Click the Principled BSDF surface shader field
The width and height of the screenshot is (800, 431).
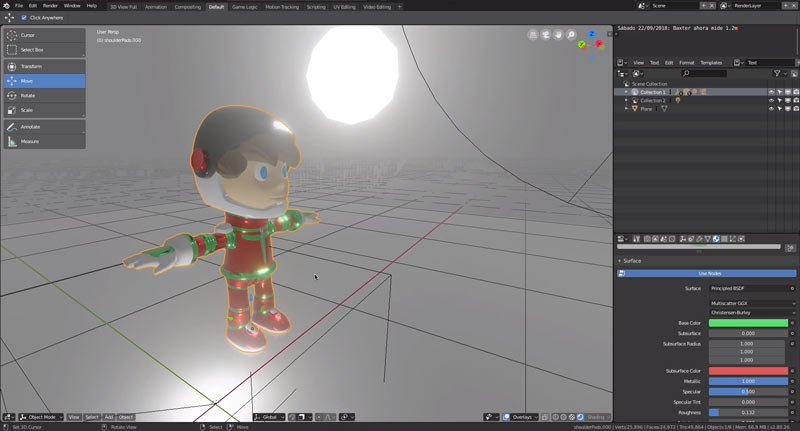pyautogui.click(x=748, y=289)
